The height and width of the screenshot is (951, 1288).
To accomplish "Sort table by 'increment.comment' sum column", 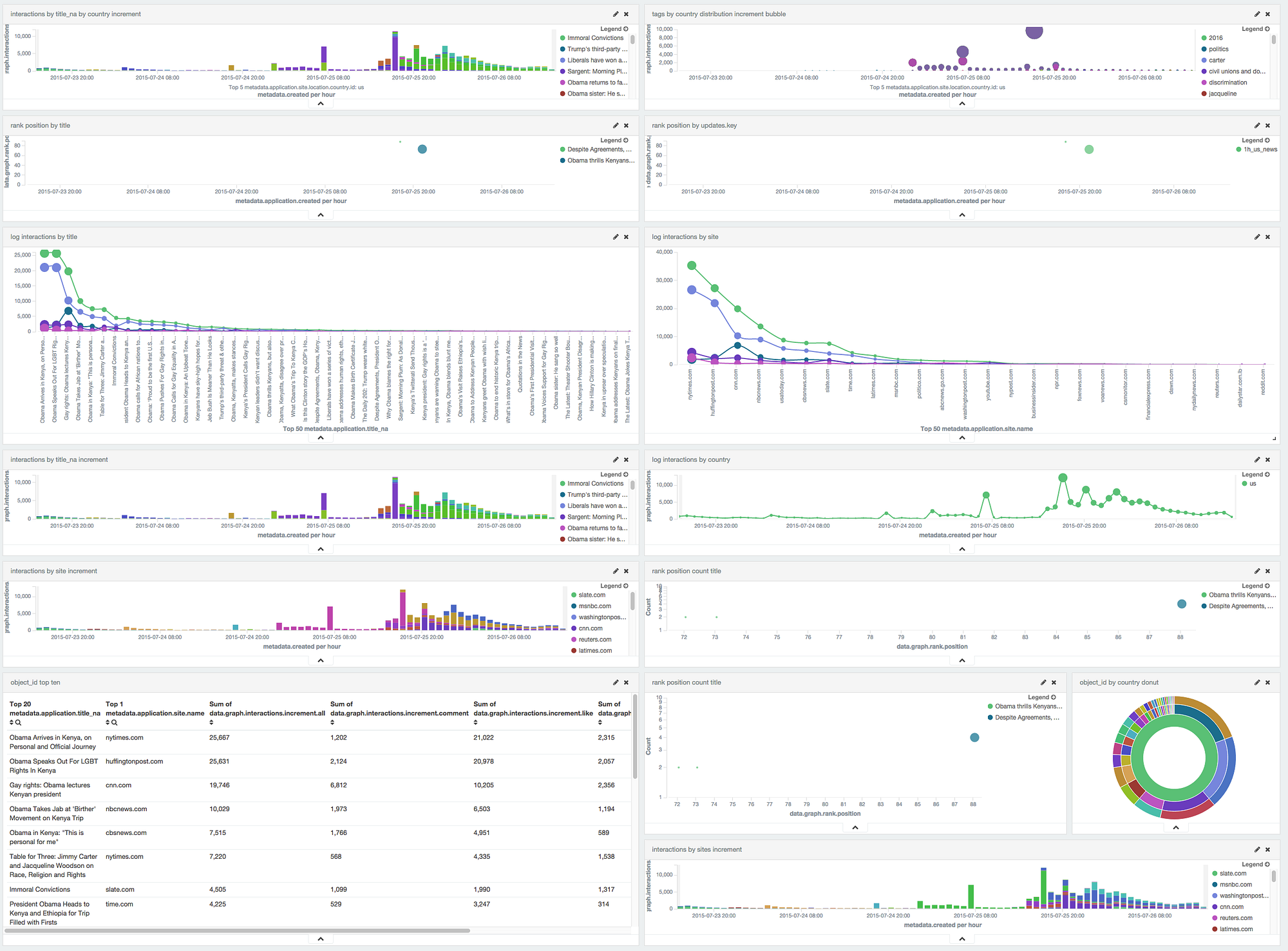I will click(332, 723).
